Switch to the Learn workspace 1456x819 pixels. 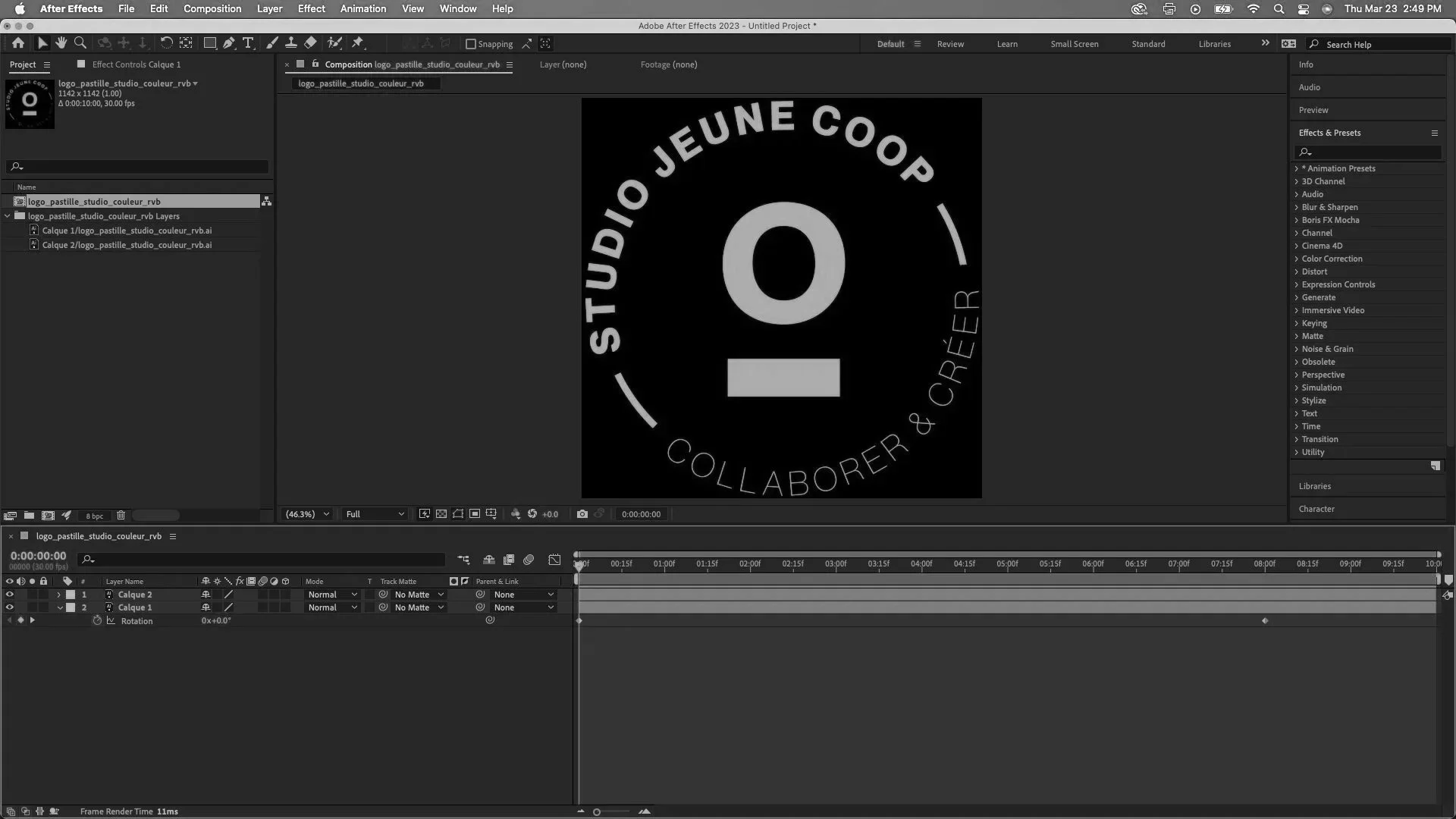[1007, 44]
